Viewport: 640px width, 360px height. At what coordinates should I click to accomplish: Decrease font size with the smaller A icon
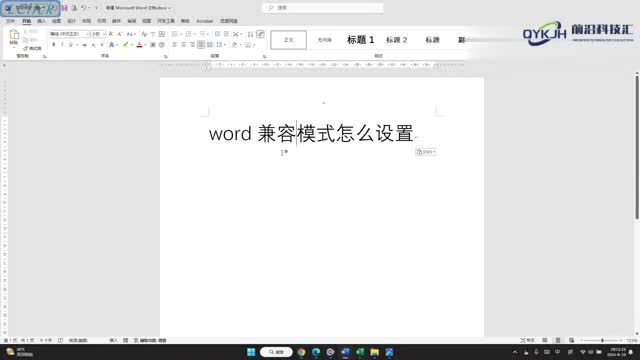pyautogui.click(x=120, y=34)
